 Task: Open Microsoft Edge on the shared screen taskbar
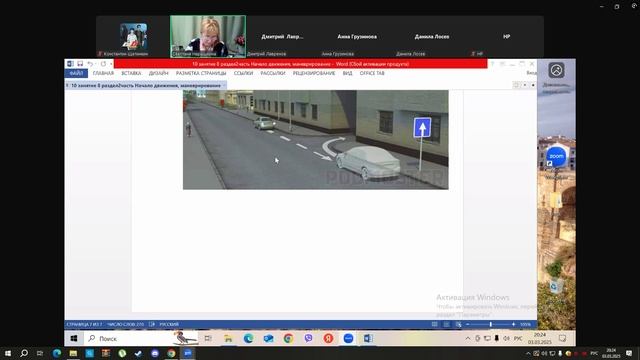[248, 338]
